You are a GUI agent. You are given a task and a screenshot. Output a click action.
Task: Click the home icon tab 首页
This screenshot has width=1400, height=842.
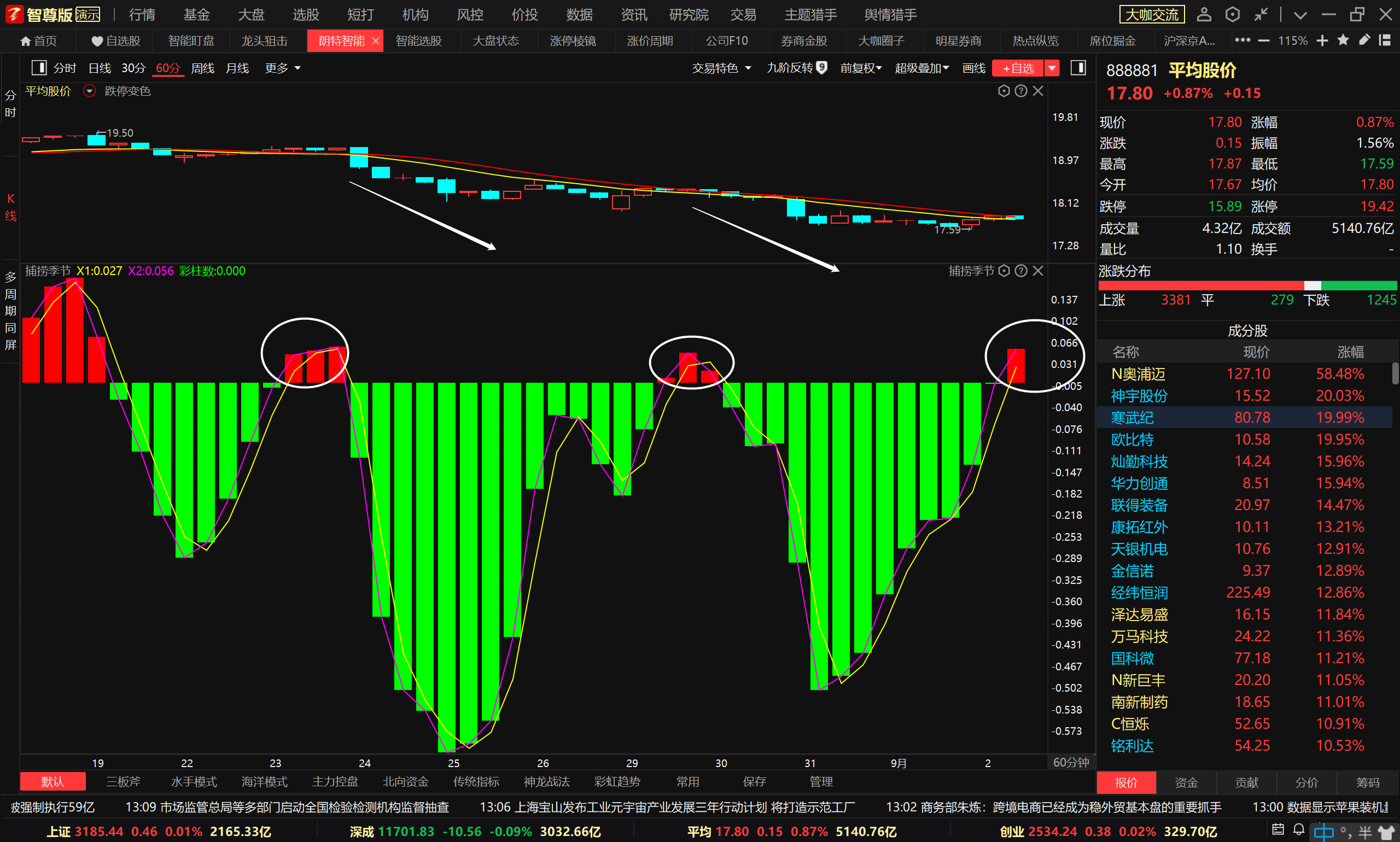coord(39,41)
